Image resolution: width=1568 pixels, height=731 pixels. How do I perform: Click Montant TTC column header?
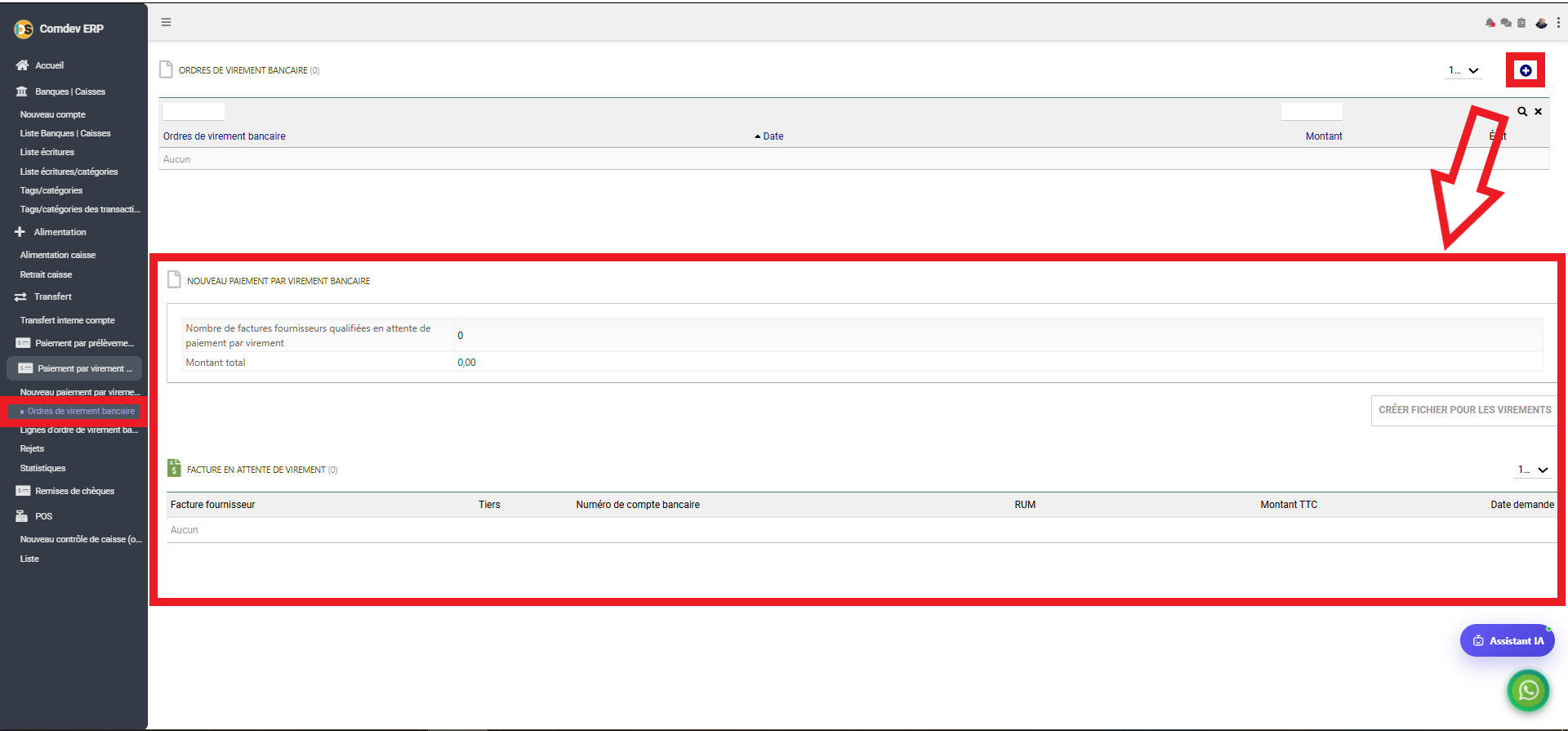(1289, 505)
